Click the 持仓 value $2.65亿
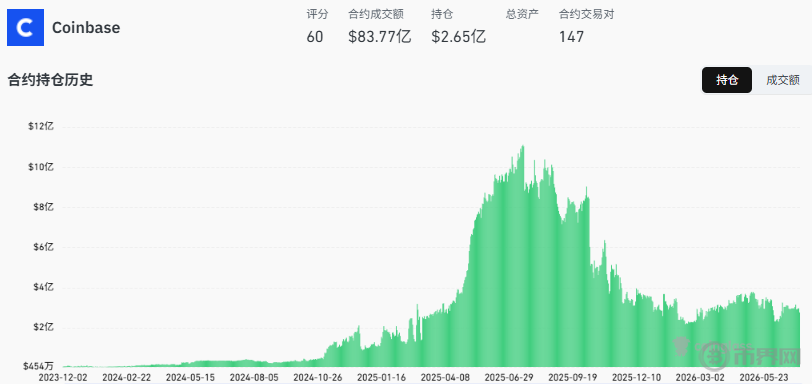Viewport: 812px width, 384px height. 458,37
